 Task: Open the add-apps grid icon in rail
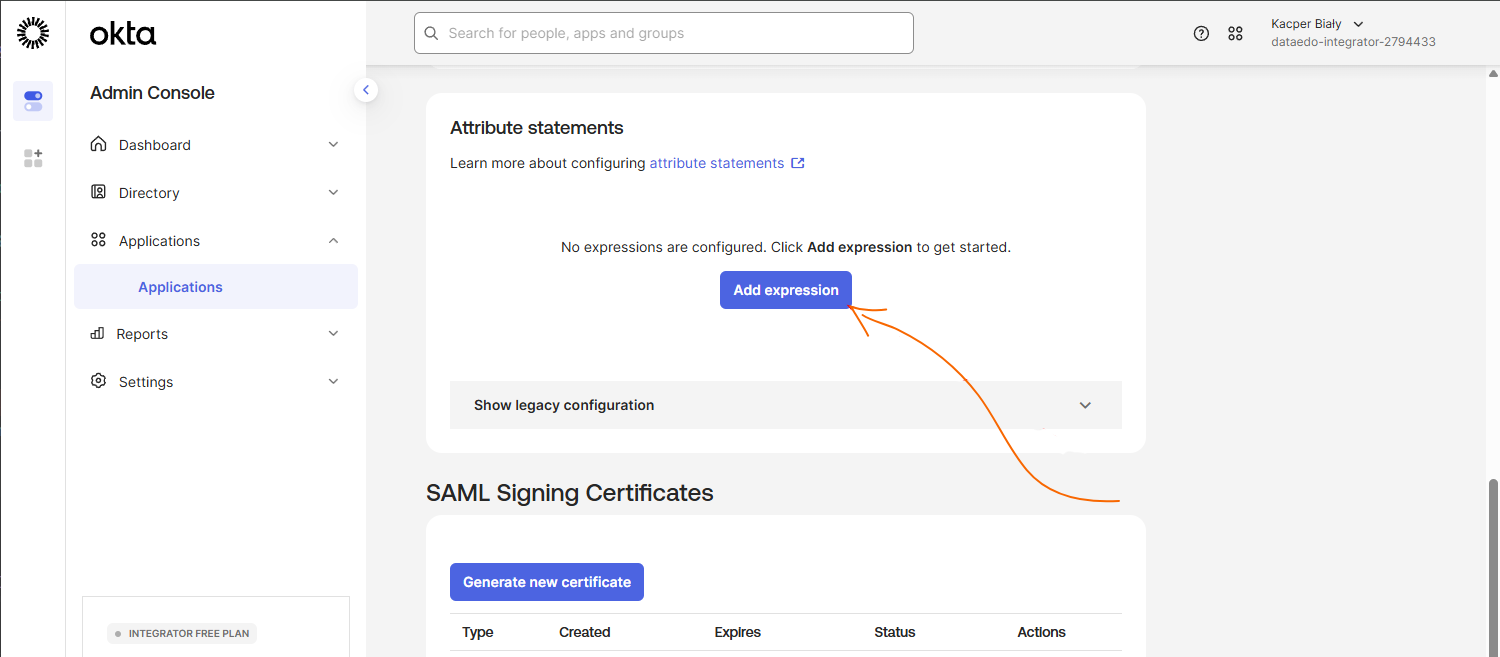[33, 158]
